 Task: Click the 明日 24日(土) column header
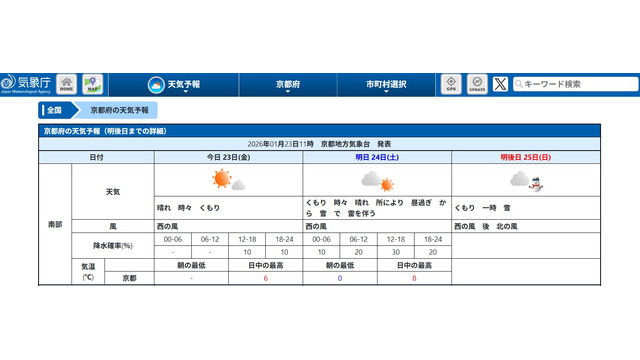377,157
